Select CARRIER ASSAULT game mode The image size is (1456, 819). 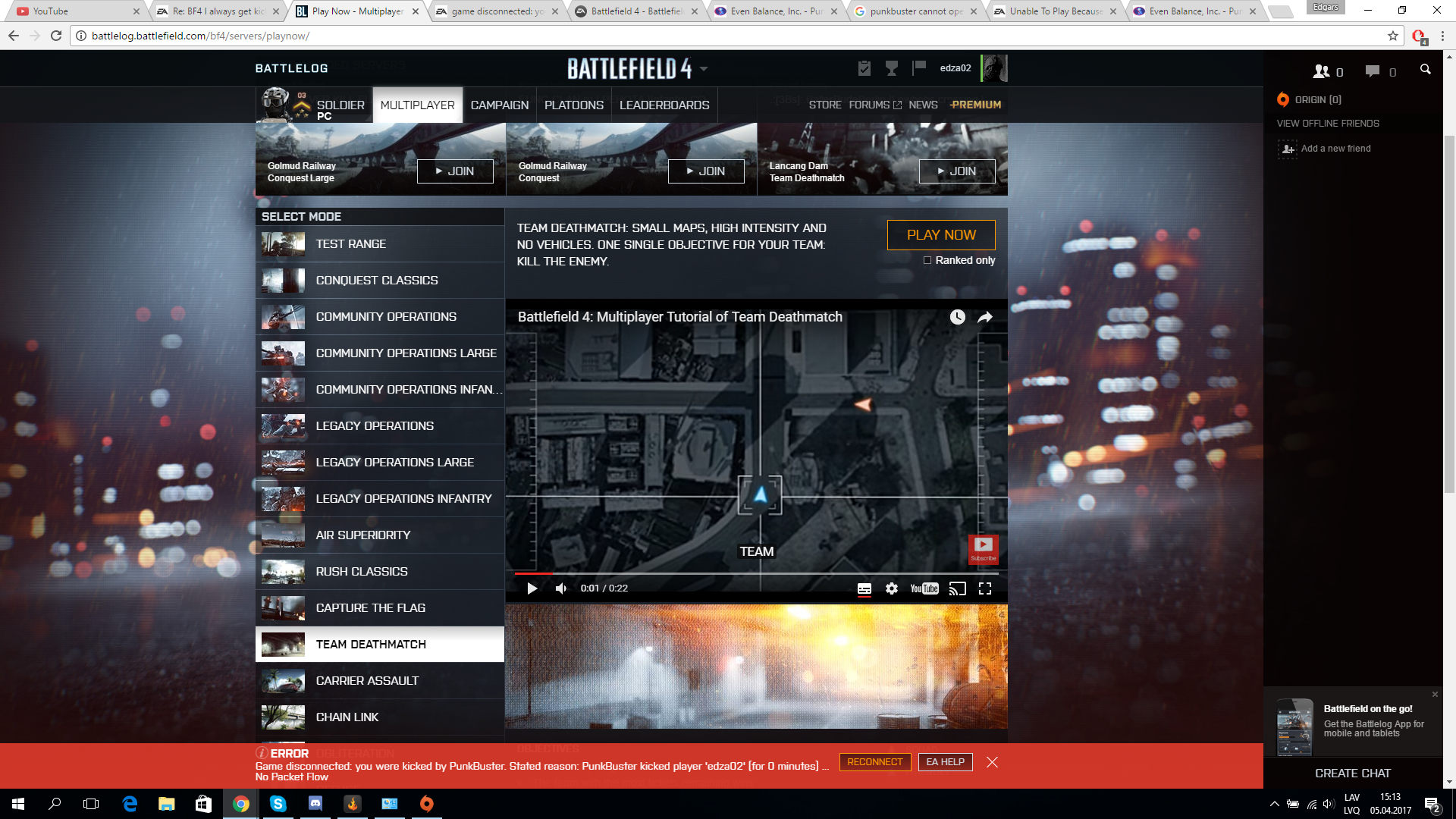tap(367, 680)
